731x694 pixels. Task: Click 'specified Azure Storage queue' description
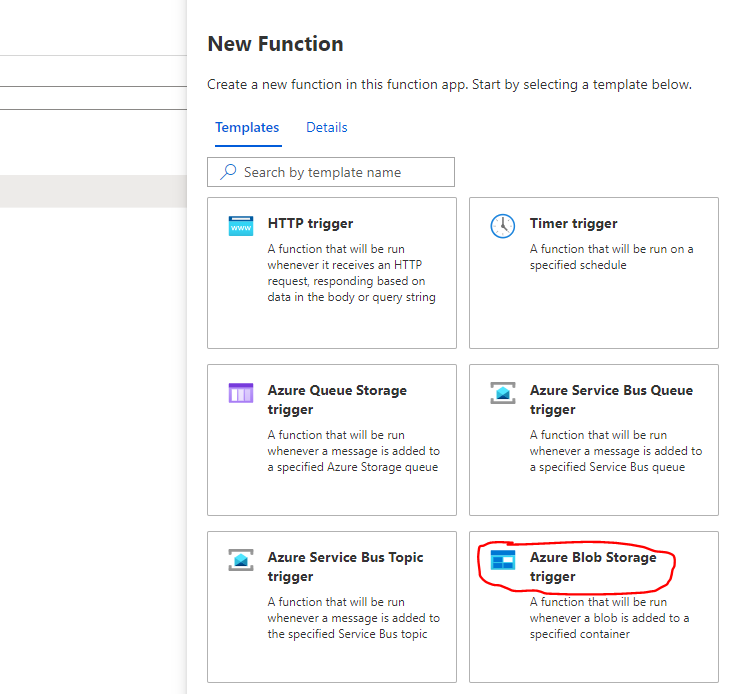pyautogui.click(x=354, y=451)
